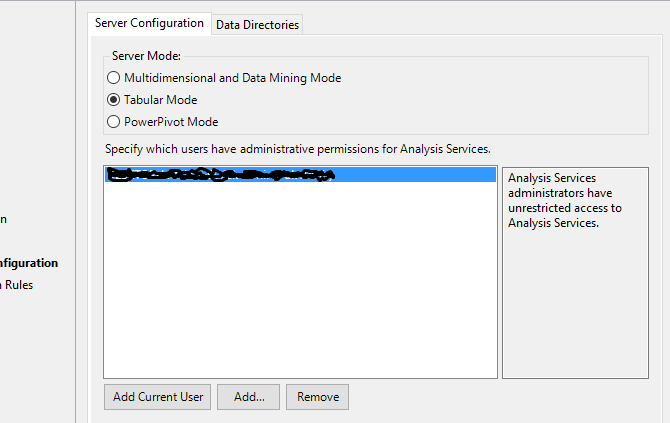
Task: Select the Tabular Mode radio button
Action: coord(113,100)
